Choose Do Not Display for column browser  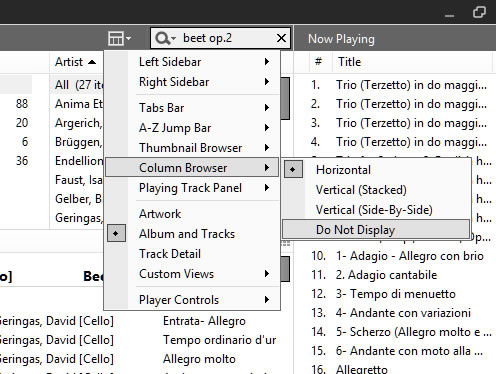[376, 230]
